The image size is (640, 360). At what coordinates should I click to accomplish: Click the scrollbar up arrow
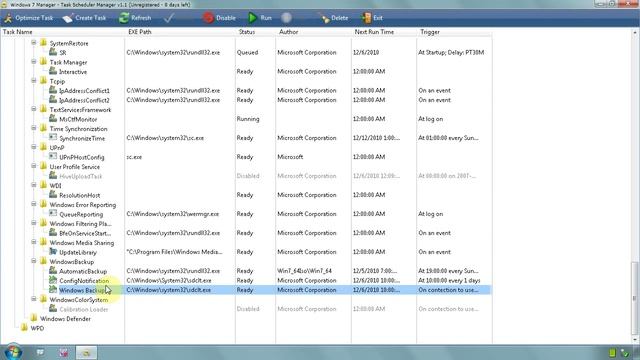pos(635,32)
